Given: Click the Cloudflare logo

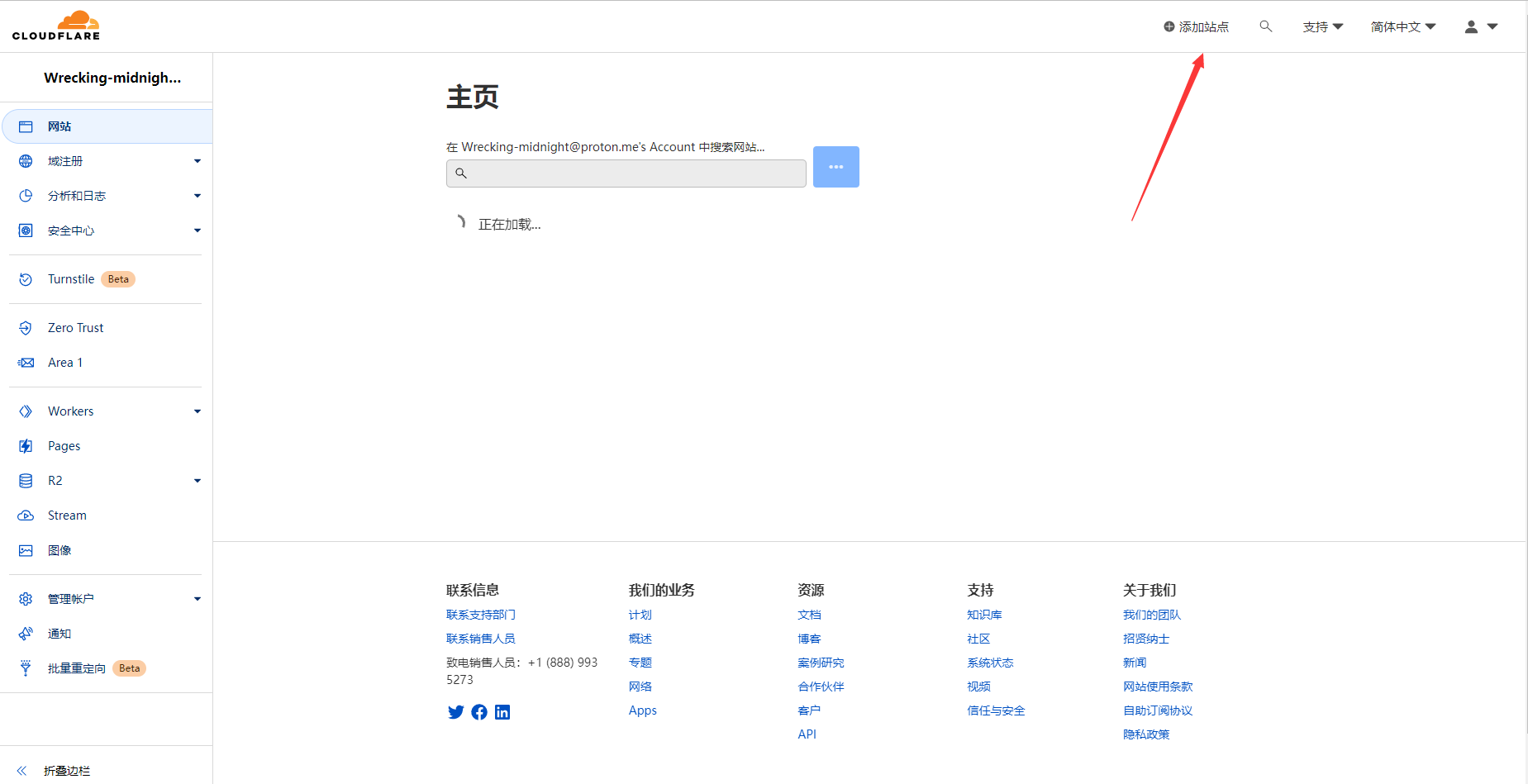Looking at the screenshot, I should (x=56, y=26).
